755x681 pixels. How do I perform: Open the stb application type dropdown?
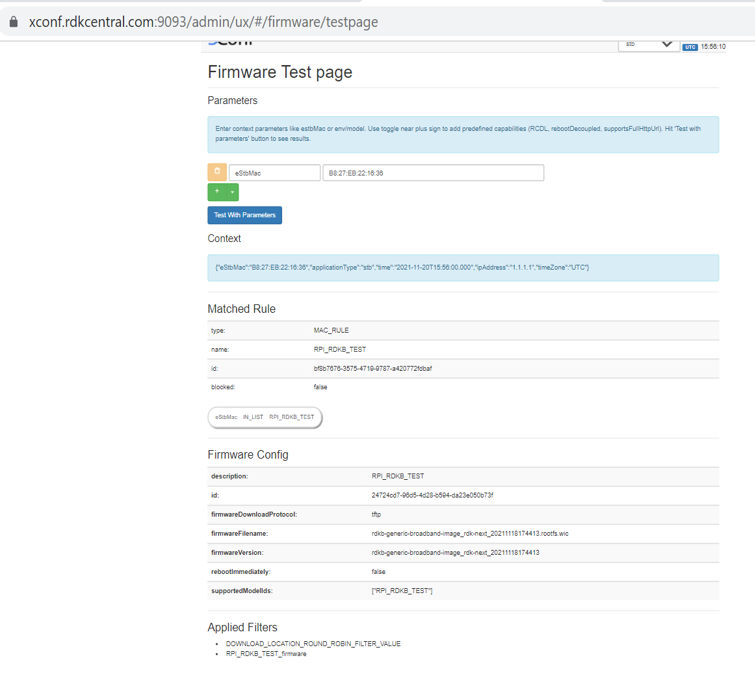[648, 44]
